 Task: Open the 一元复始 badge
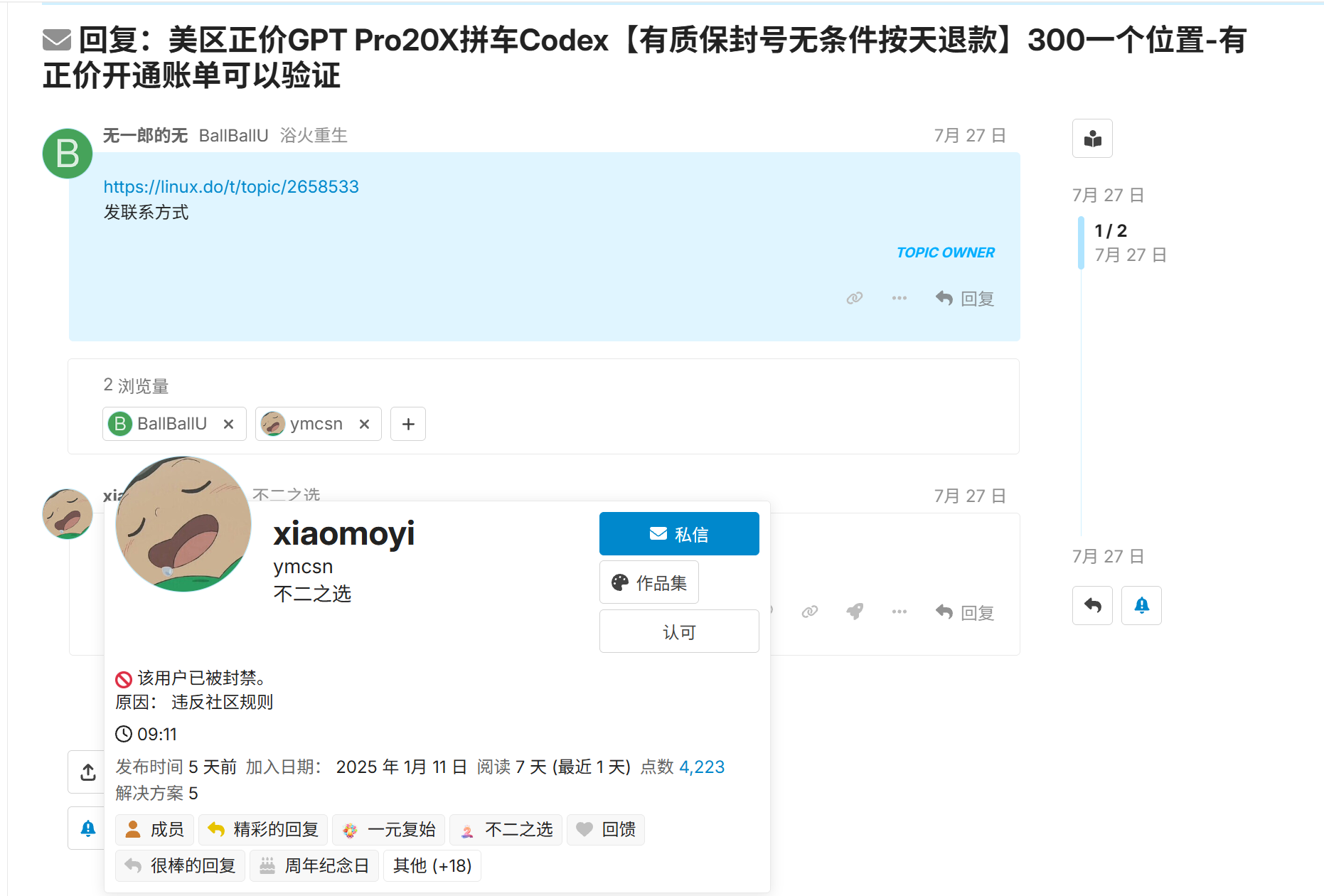pyautogui.click(x=388, y=829)
